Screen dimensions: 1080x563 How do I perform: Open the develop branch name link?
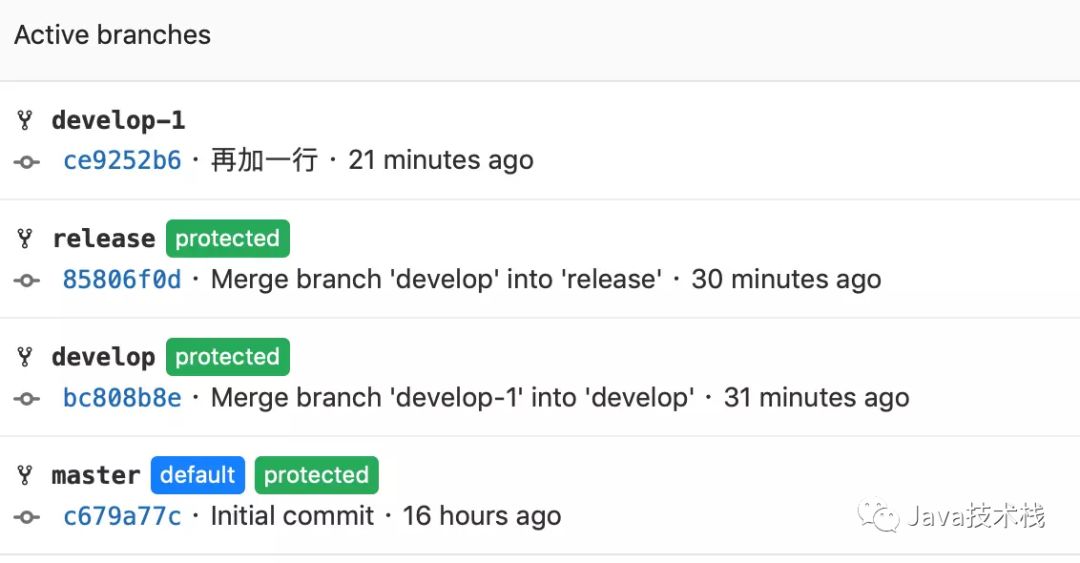pyautogui.click(x=103, y=357)
